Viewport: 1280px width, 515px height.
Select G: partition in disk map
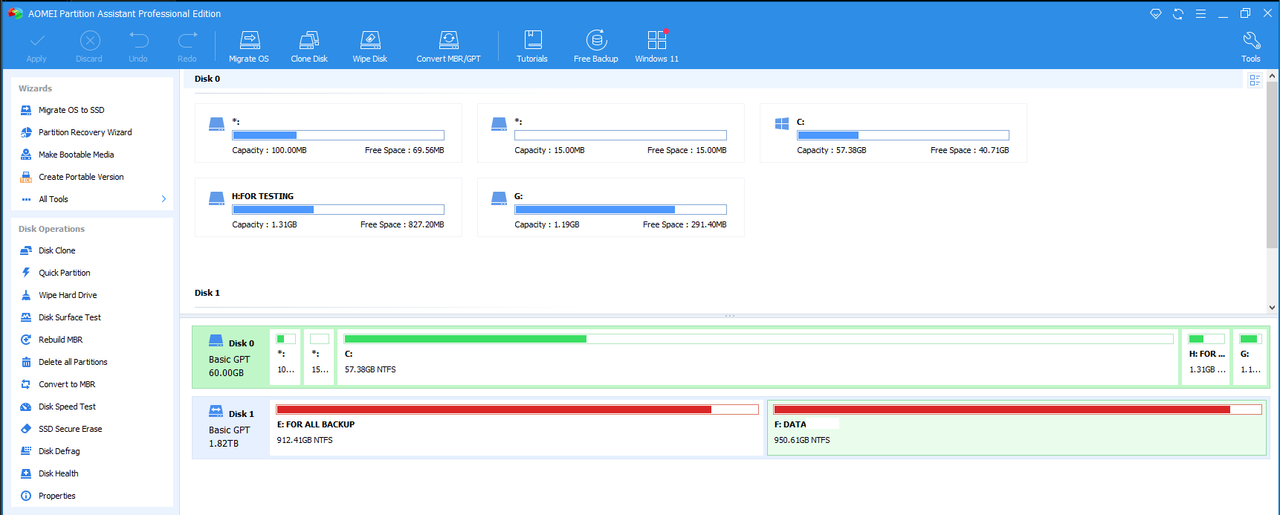pos(1250,357)
